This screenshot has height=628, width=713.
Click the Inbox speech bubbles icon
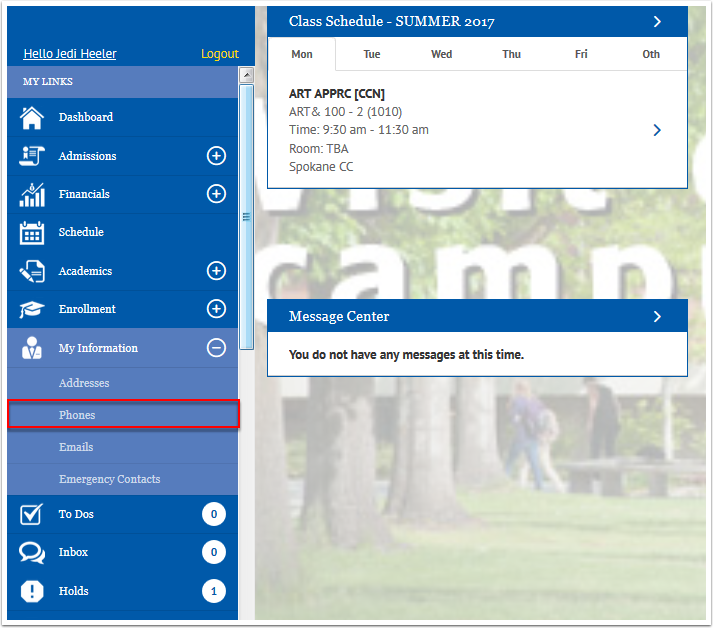32,553
